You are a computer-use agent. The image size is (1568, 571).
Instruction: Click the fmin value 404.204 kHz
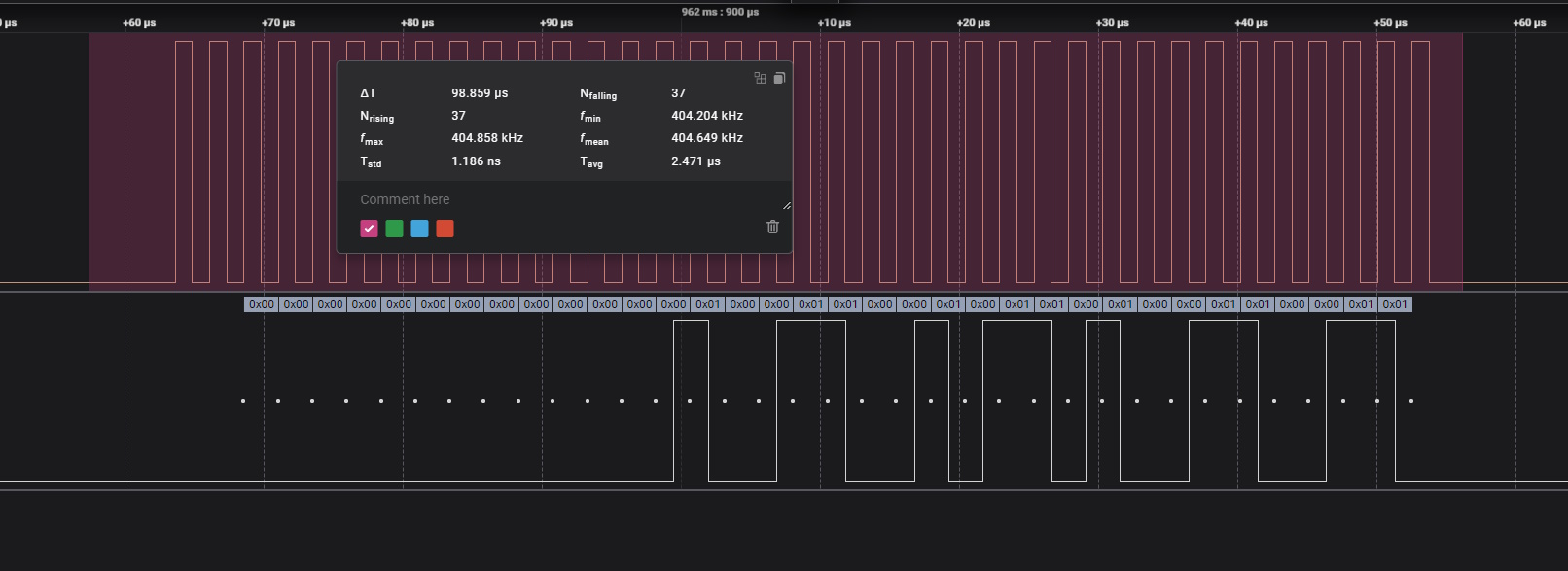707,116
